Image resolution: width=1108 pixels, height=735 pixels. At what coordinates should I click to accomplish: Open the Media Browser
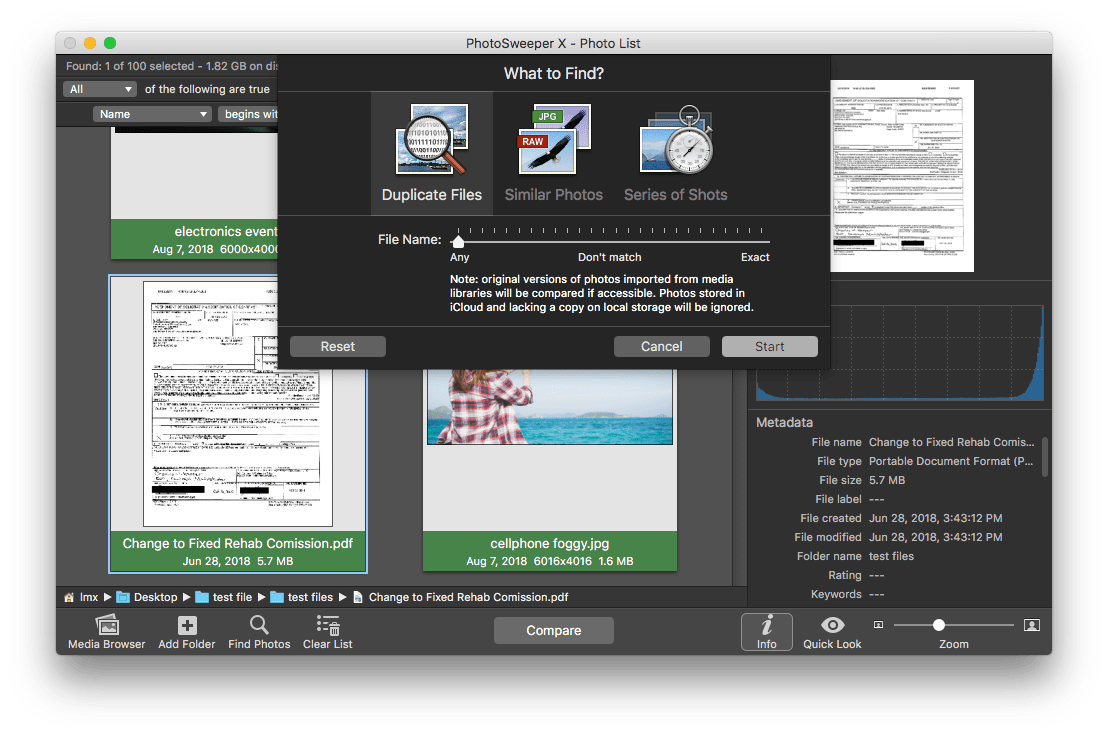(x=106, y=626)
